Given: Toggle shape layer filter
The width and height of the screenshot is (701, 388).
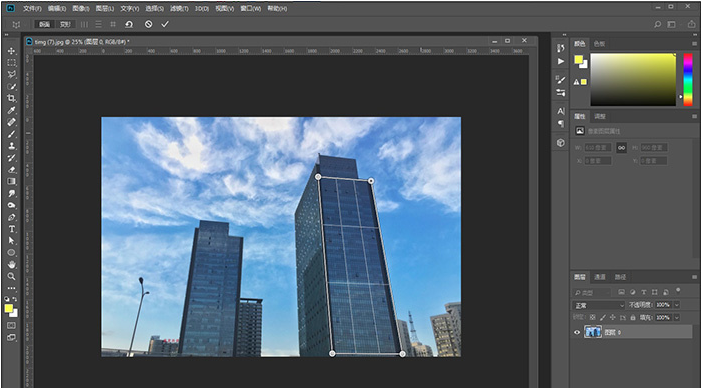Looking at the screenshot, I should click(x=655, y=292).
